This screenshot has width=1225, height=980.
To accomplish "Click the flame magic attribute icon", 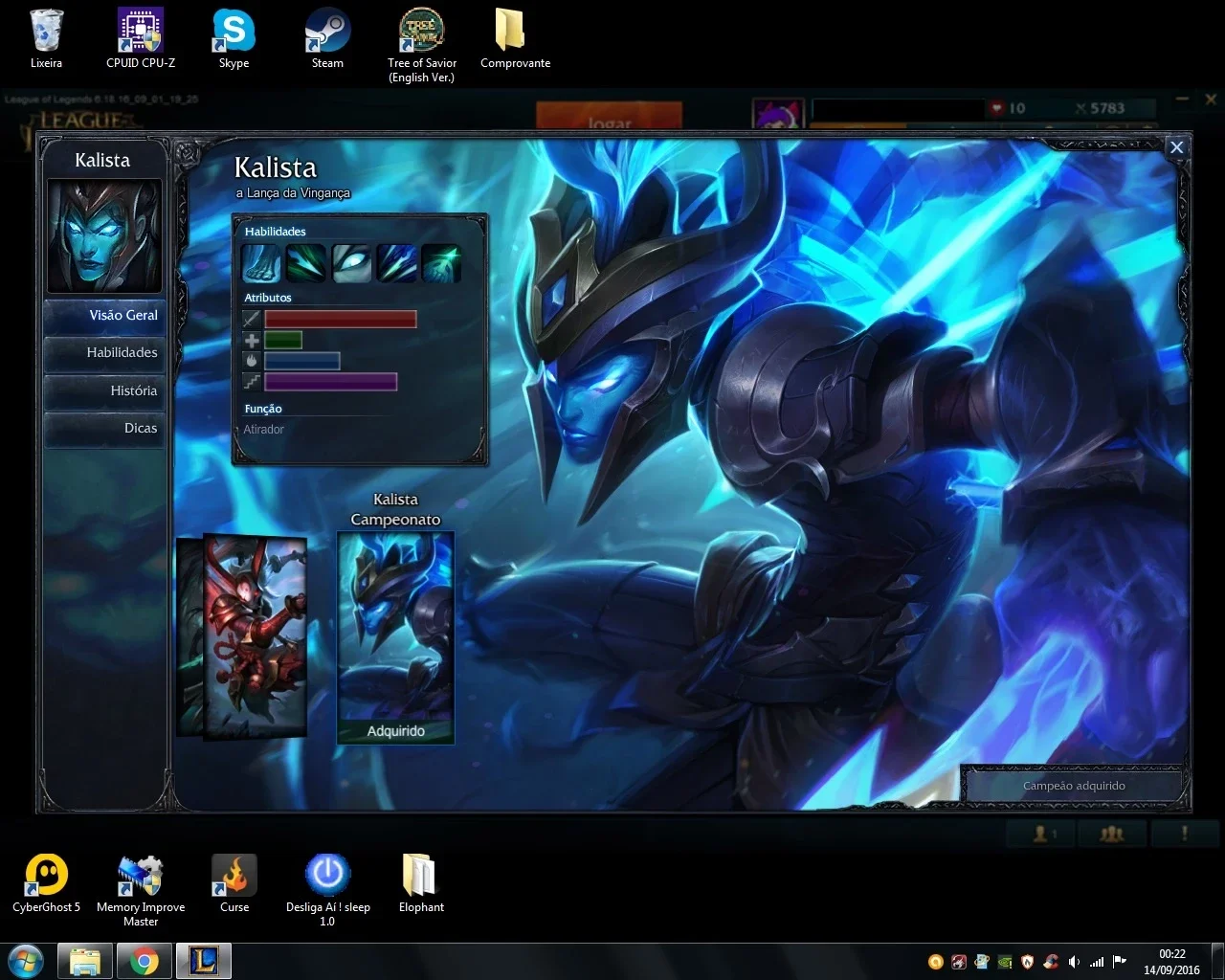I will coord(252,361).
